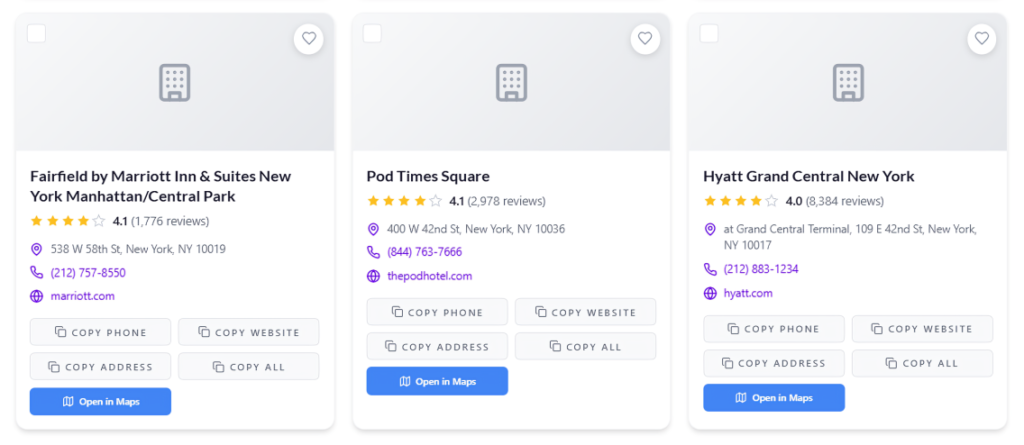Image resolution: width=1024 pixels, height=445 pixels.
Task: Tick the checkbox on Fairfield by Marriott card
Action: [x=37, y=33]
